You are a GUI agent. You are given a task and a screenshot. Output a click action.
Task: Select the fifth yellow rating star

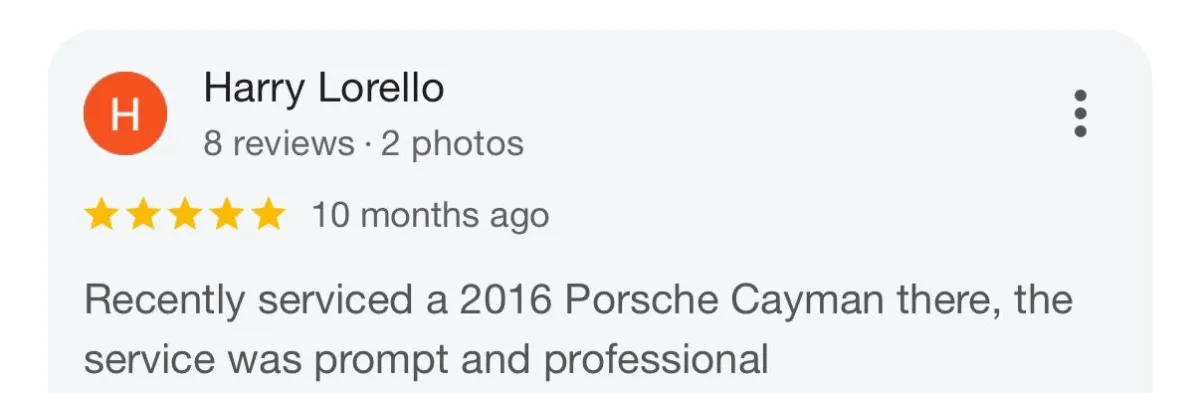pyautogui.click(x=268, y=215)
